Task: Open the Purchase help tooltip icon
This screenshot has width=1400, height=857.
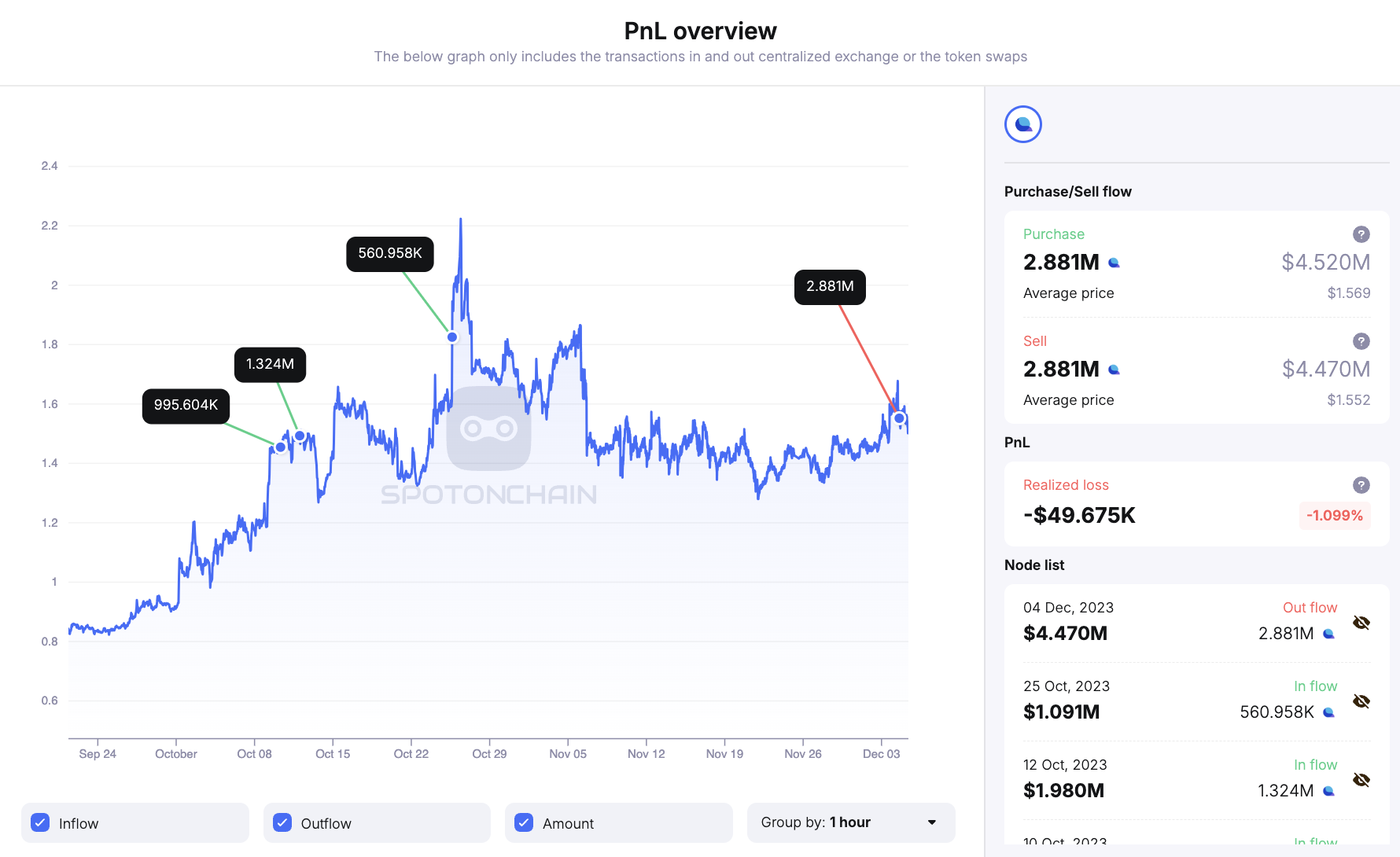Action: [1361, 234]
